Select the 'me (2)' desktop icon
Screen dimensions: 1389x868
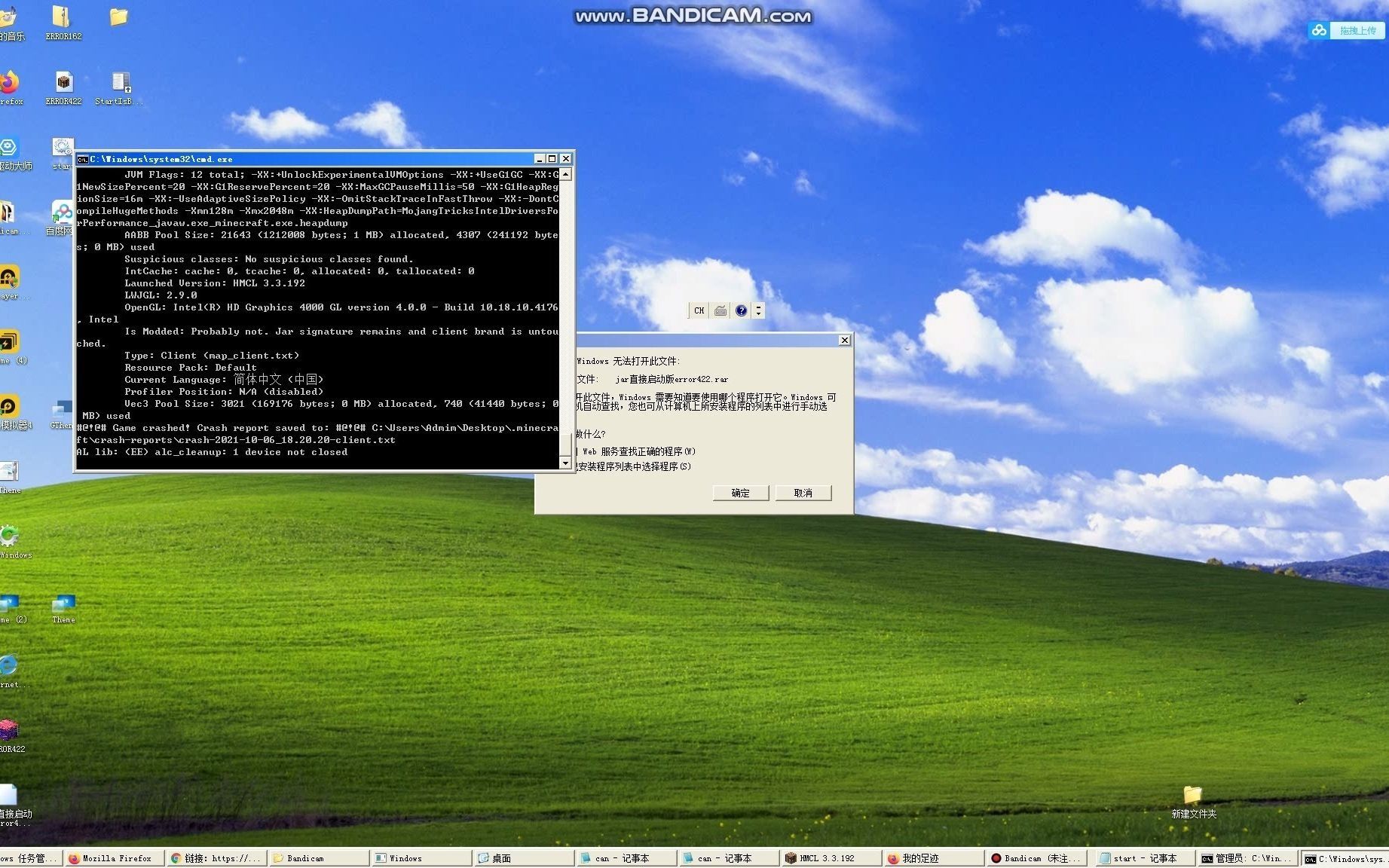[x=12, y=607]
